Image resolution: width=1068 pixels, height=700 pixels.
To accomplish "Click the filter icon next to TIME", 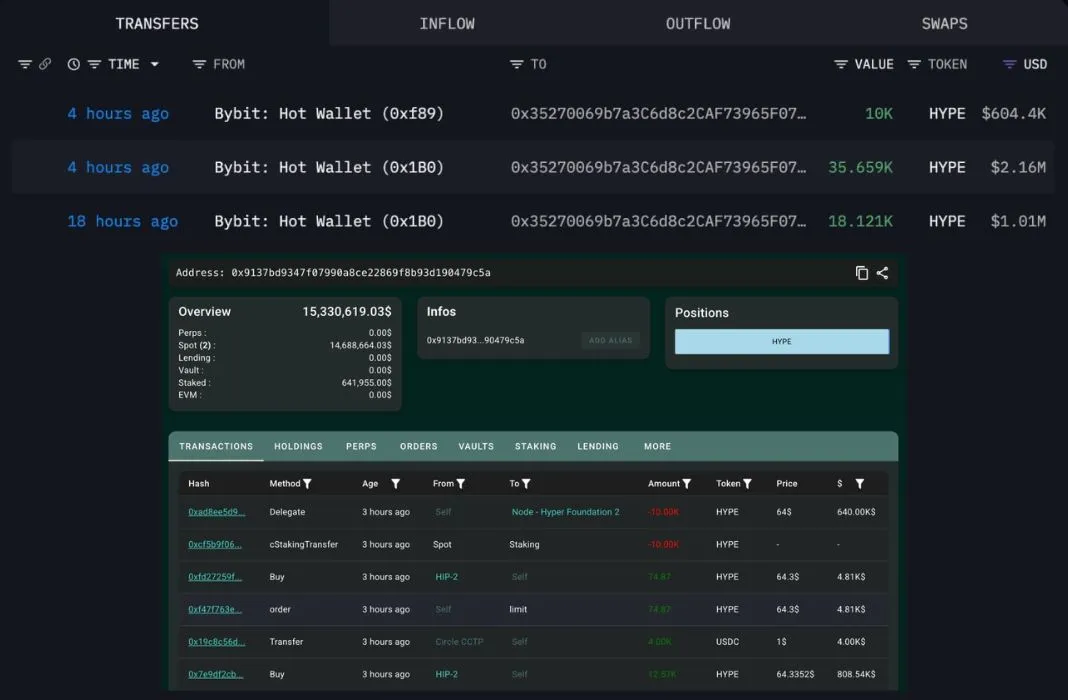I will (95, 64).
